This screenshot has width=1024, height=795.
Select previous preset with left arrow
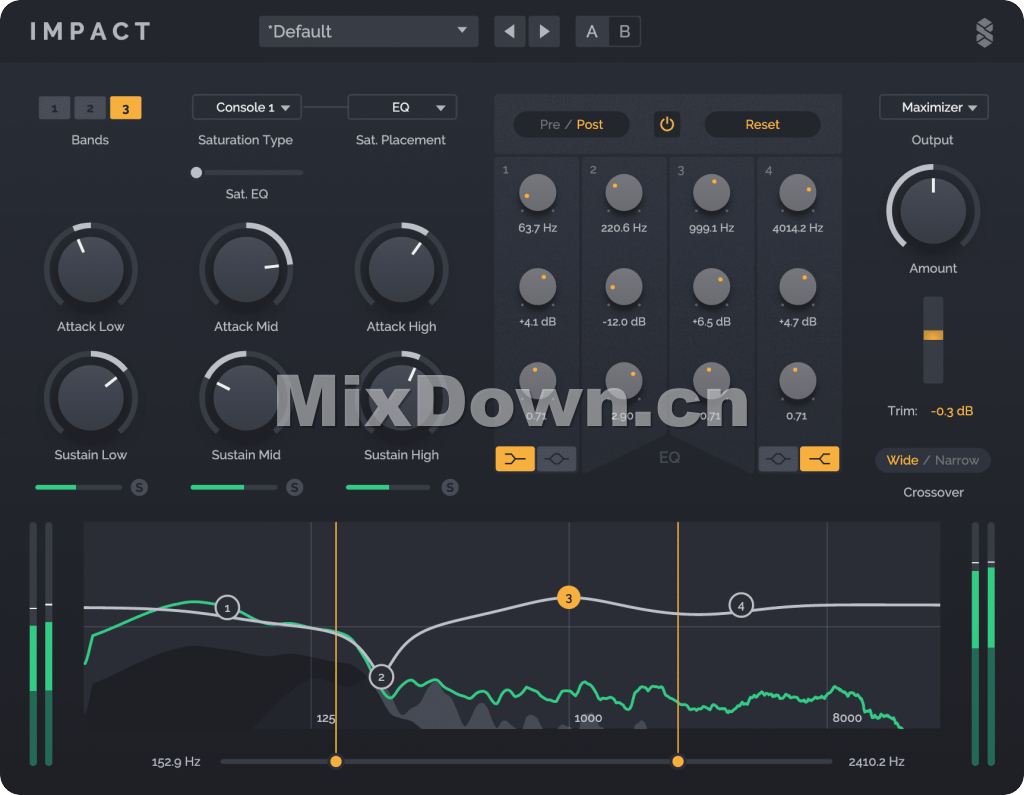[x=510, y=31]
